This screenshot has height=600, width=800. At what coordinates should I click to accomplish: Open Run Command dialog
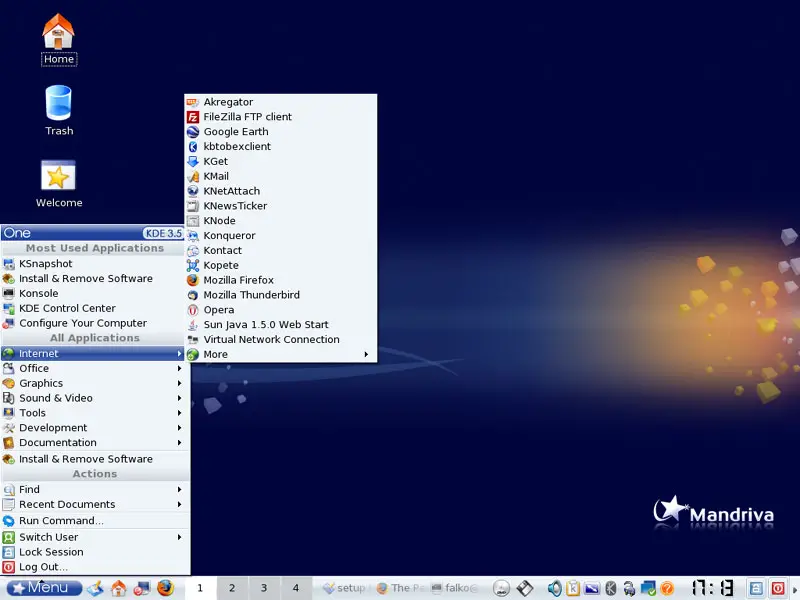[95, 520]
